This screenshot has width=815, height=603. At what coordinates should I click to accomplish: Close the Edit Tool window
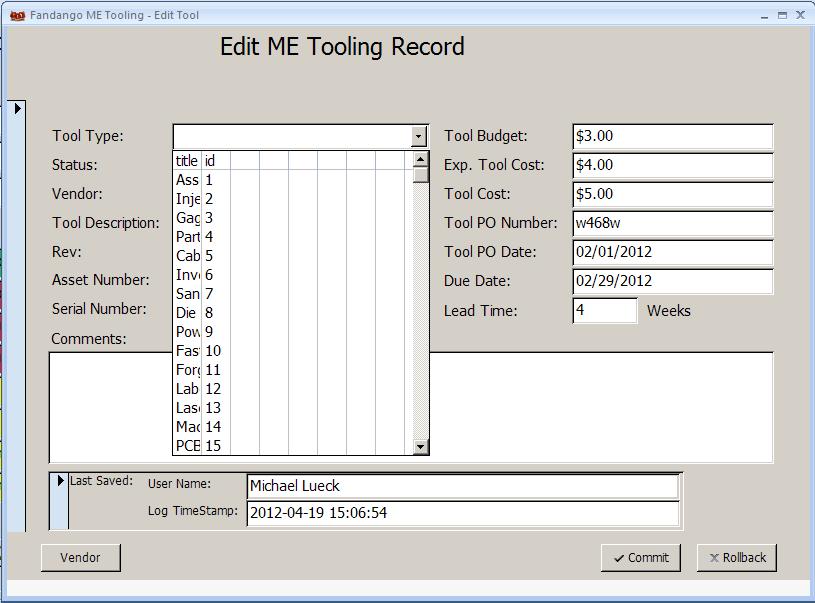[800, 15]
